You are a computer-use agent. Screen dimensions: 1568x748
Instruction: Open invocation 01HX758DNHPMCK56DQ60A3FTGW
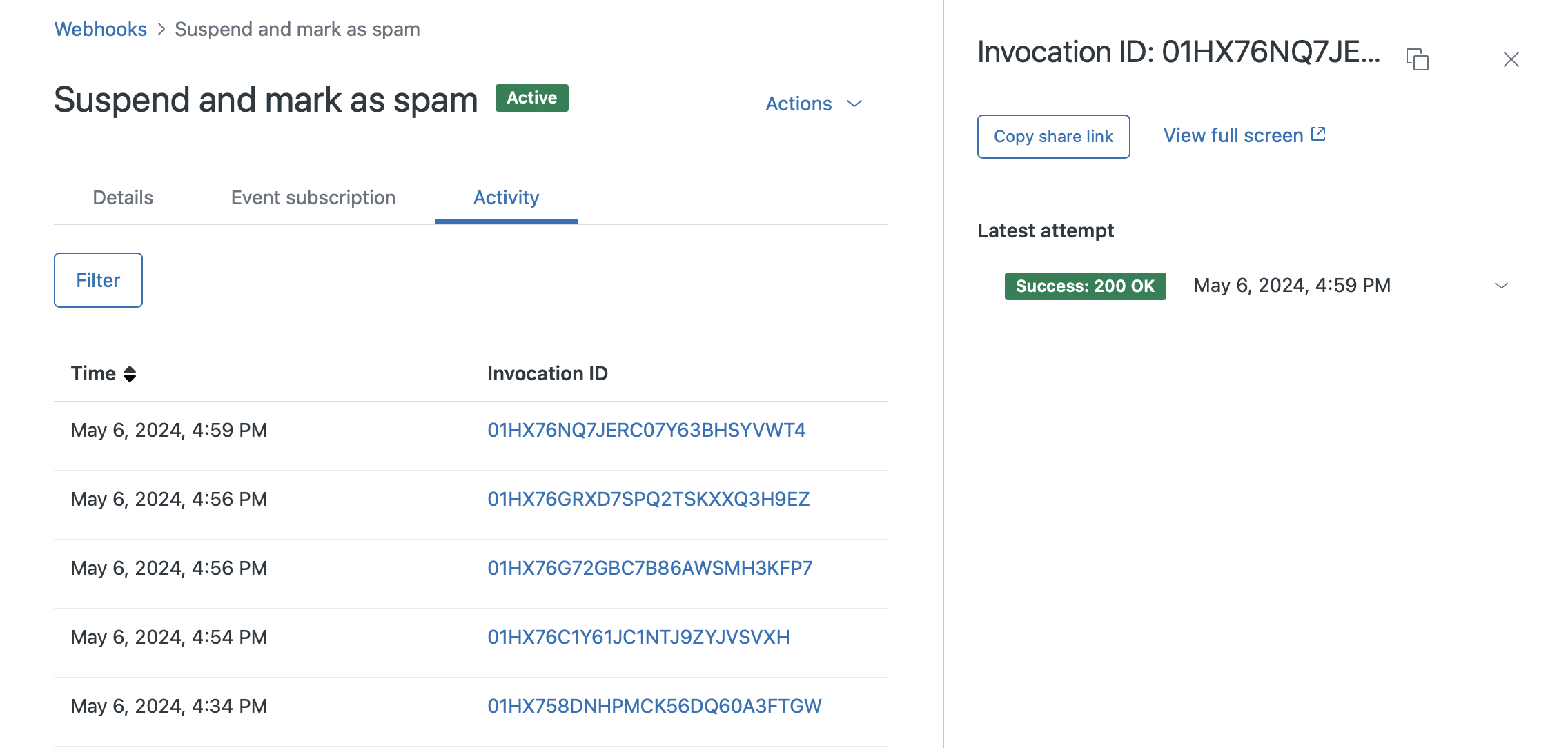tap(654, 706)
